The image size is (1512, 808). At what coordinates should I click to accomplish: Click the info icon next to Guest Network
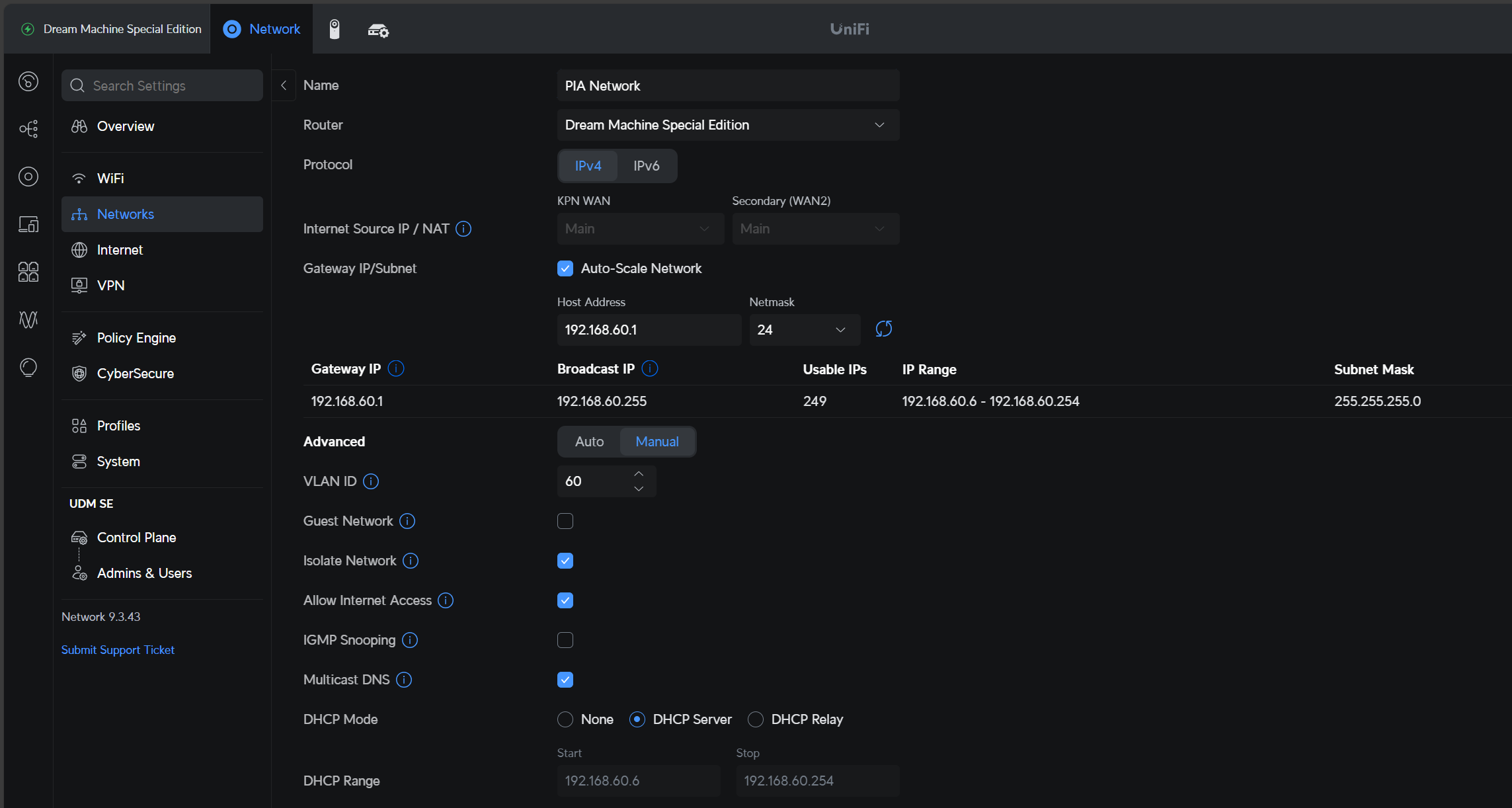coord(407,521)
